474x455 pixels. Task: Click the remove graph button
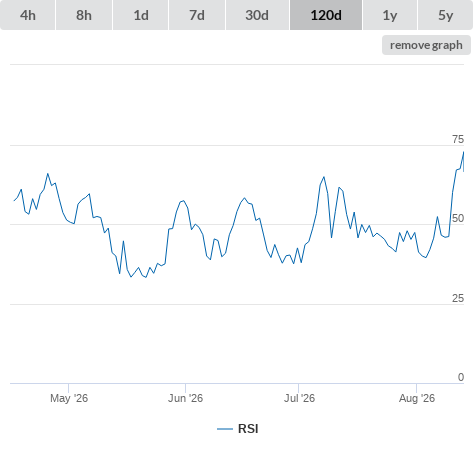426,45
